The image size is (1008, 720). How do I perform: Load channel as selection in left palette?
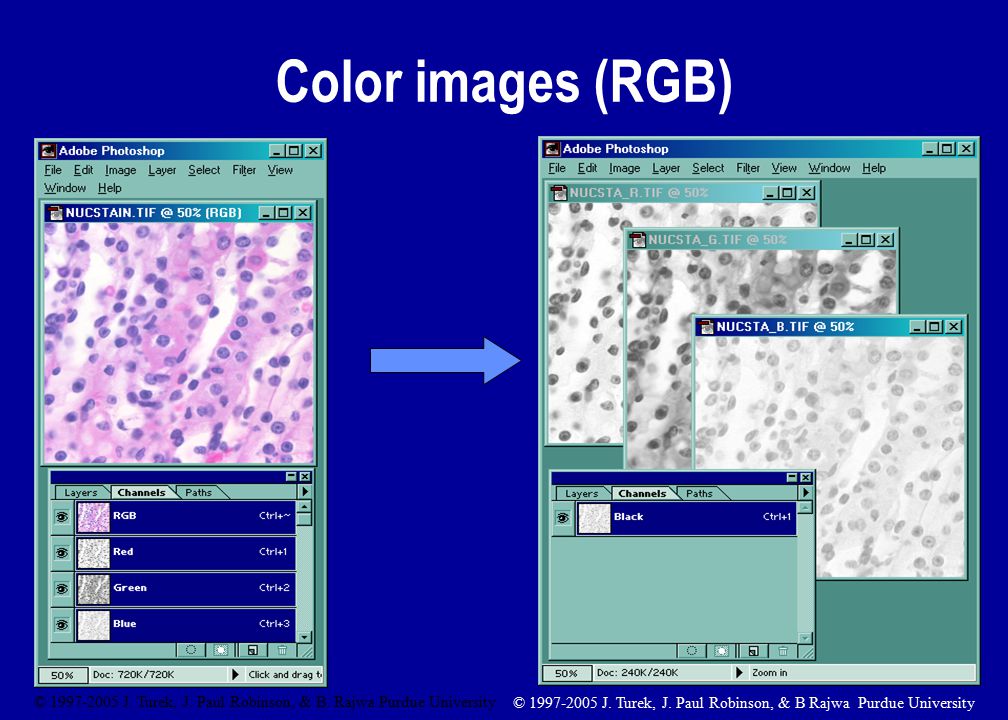coord(191,650)
